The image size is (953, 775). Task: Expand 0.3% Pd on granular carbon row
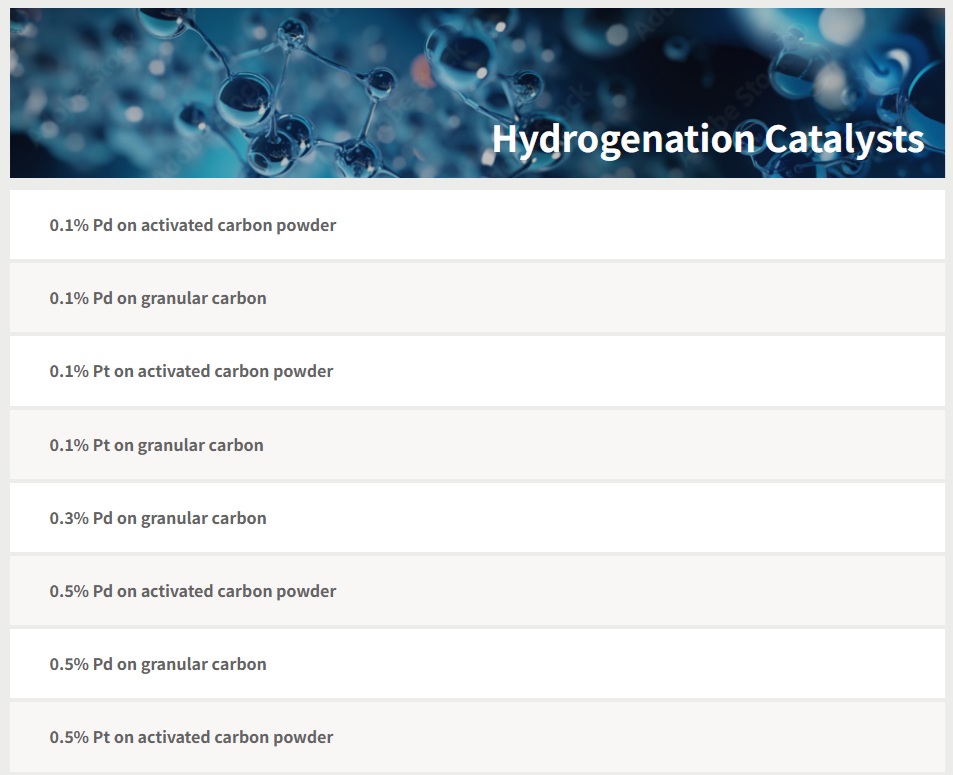[x=477, y=518]
